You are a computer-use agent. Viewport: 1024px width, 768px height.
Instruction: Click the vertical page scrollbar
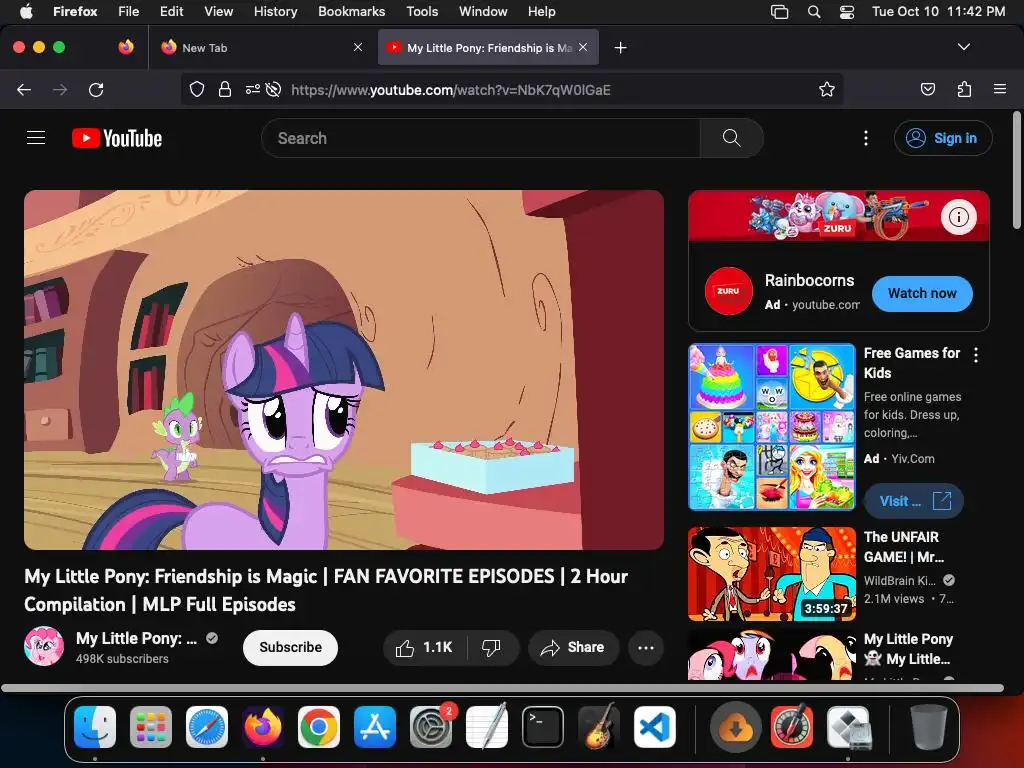point(1017,170)
